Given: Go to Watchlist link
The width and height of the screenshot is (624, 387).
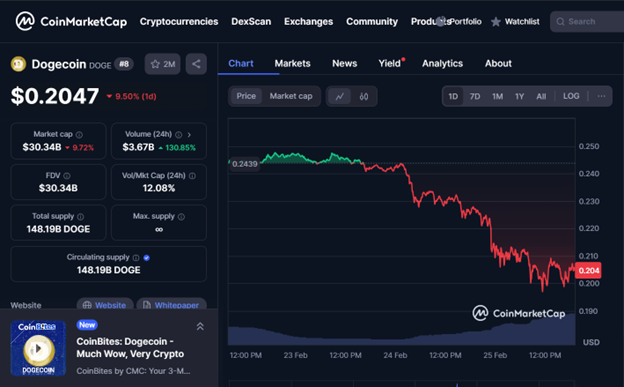Looking at the screenshot, I should coord(522,22).
